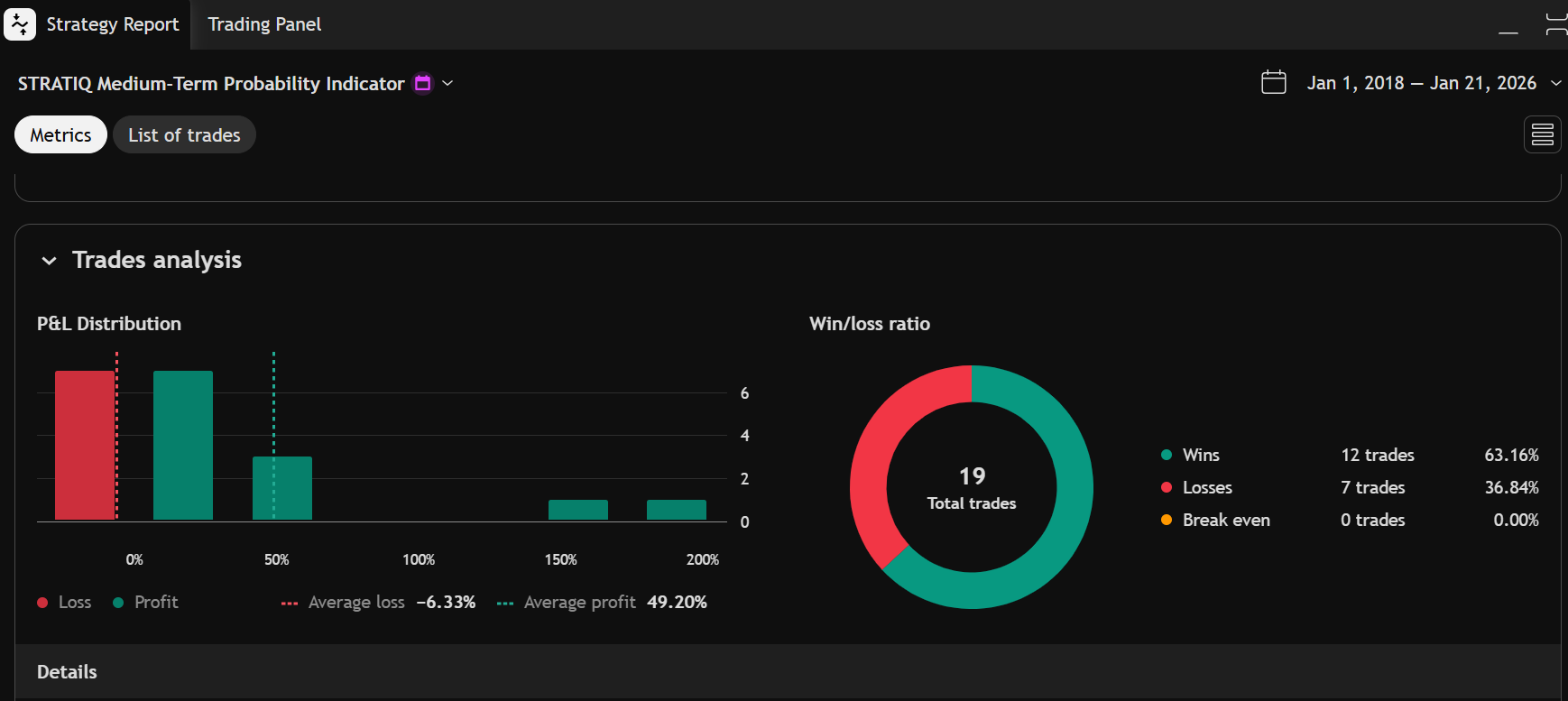Click the green Average profit dashed legend icon
Viewport: 1568px width, 701px height.
coord(505,603)
